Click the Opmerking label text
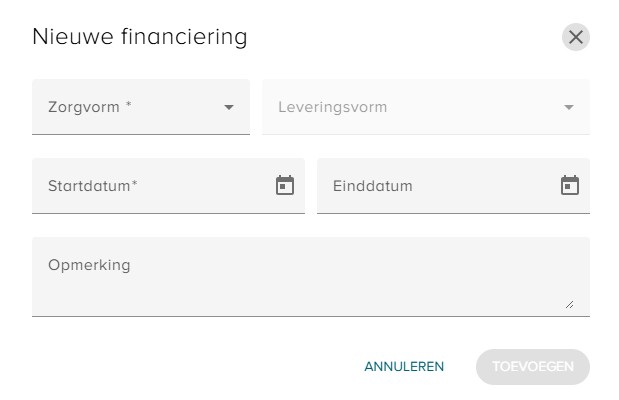This screenshot has height=400, width=619. [89, 265]
